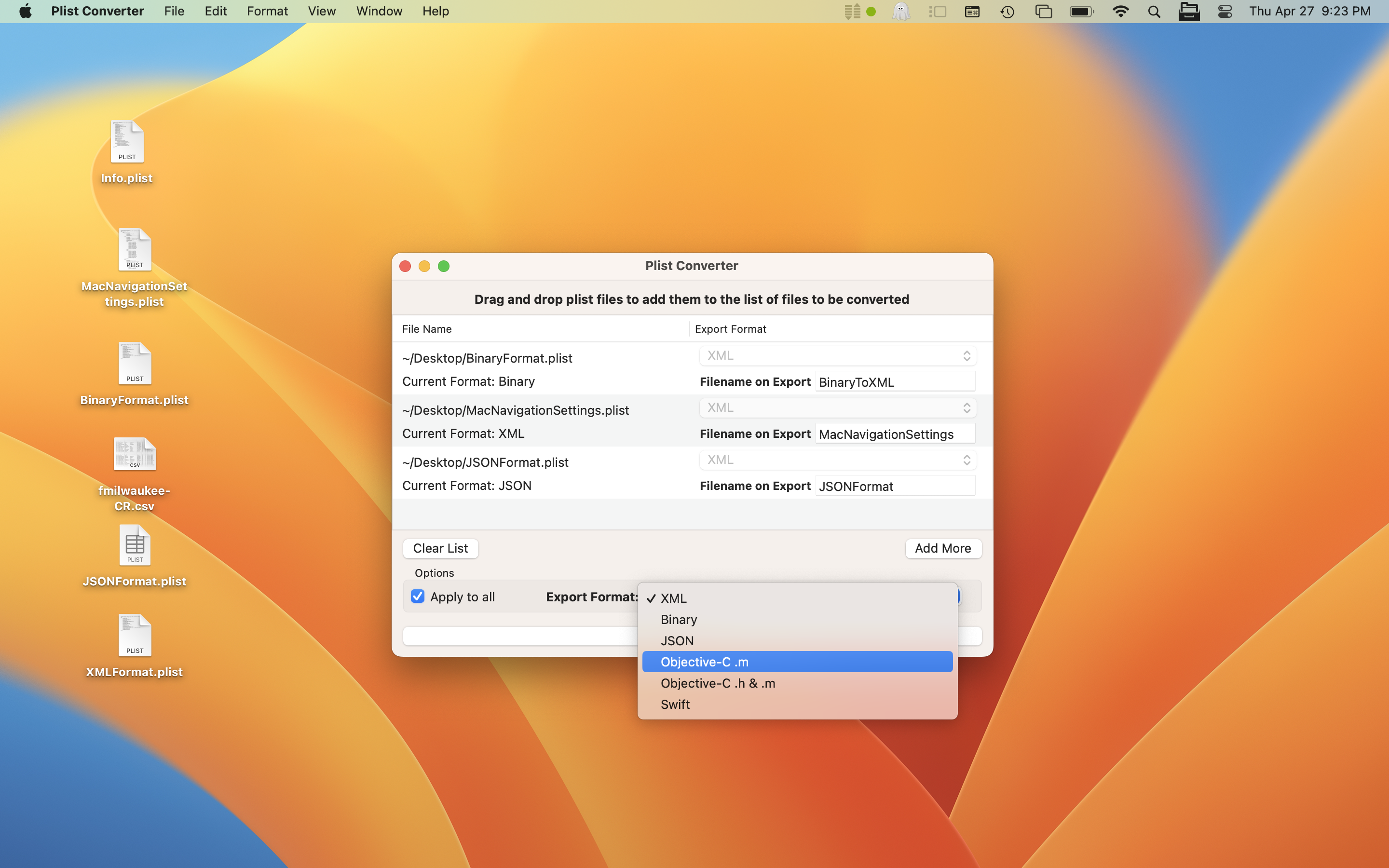Open the Format menu
The width and height of the screenshot is (1389, 868).
click(x=267, y=11)
